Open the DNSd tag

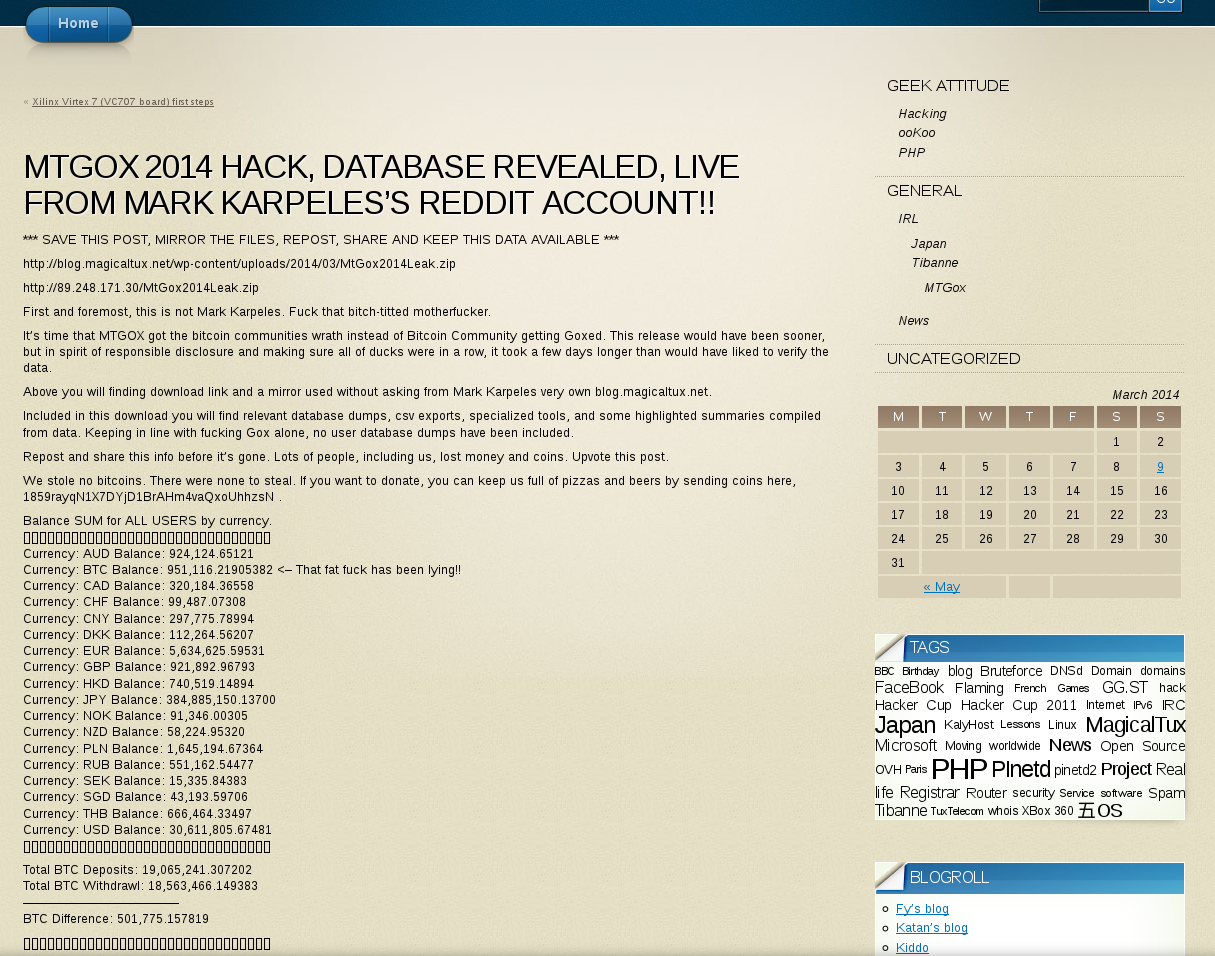(x=1066, y=671)
